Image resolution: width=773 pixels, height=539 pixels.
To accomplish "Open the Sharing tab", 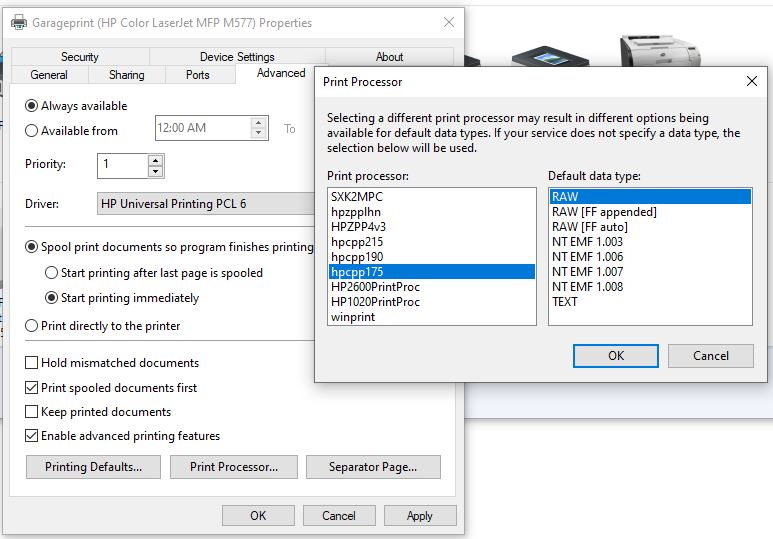I will (x=127, y=75).
